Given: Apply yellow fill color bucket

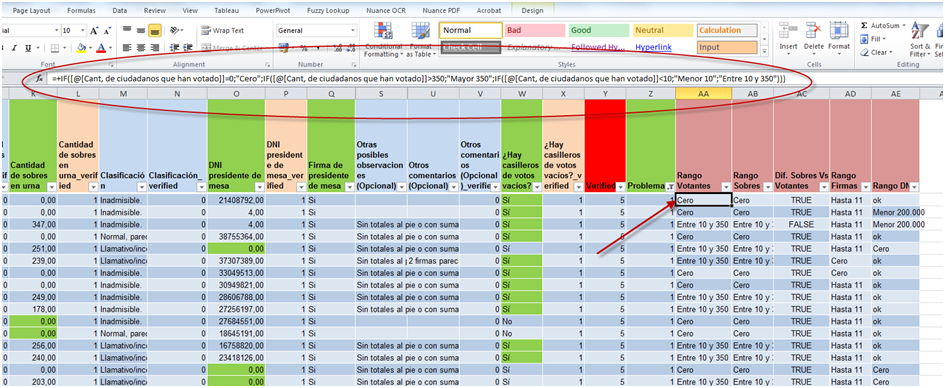Looking at the screenshot, I should click(81, 48).
